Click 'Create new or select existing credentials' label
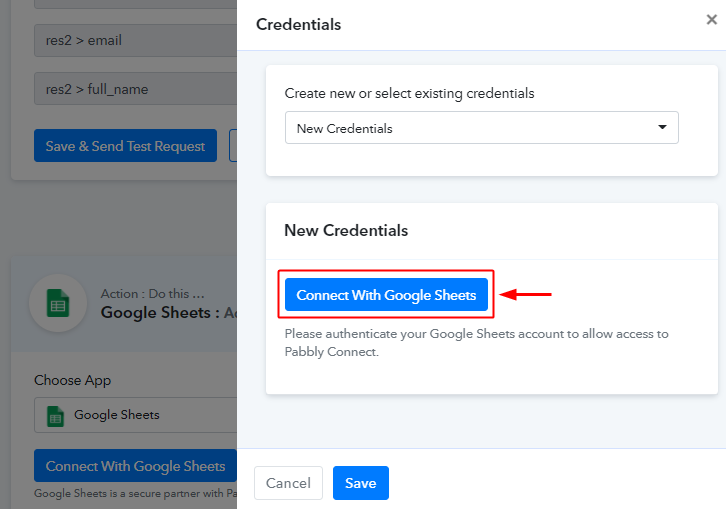 click(409, 94)
